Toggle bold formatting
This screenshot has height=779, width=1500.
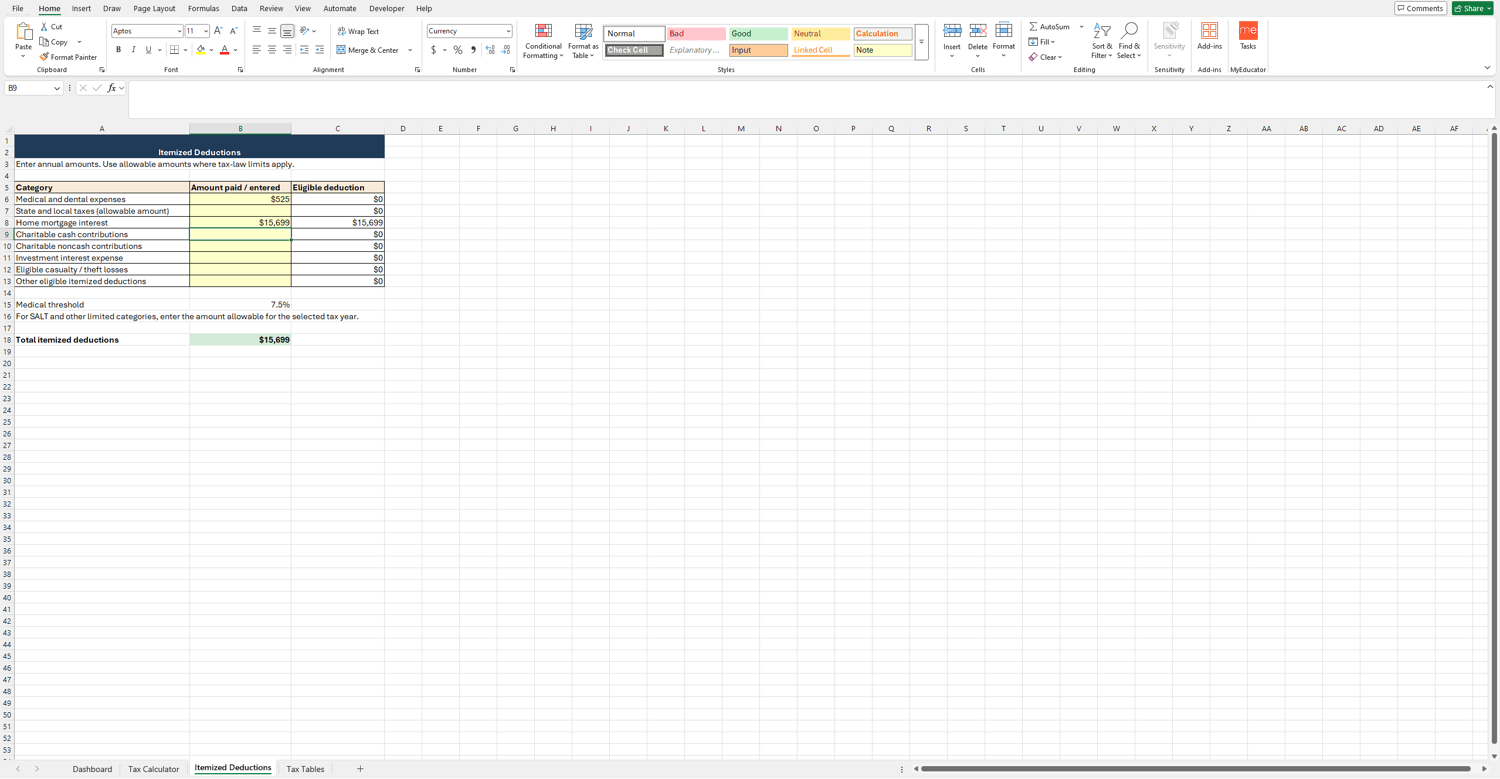(x=118, y=50)
